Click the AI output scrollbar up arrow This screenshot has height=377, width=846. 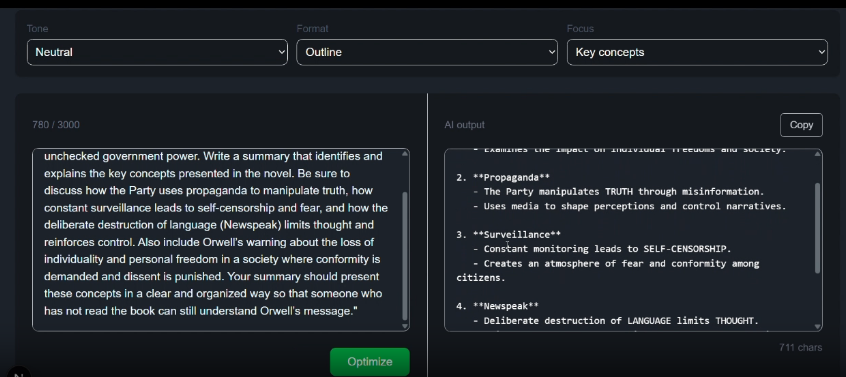pyautogui.click(x=818, y=154)
